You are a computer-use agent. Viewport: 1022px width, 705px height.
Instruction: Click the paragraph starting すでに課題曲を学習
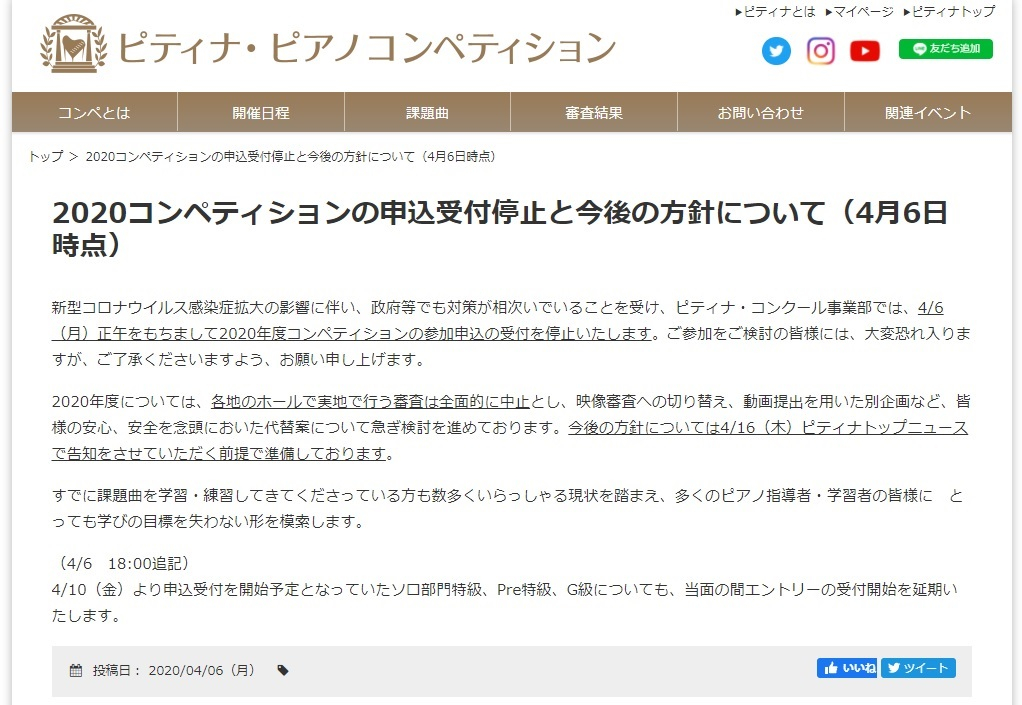(x=507, y=508)
